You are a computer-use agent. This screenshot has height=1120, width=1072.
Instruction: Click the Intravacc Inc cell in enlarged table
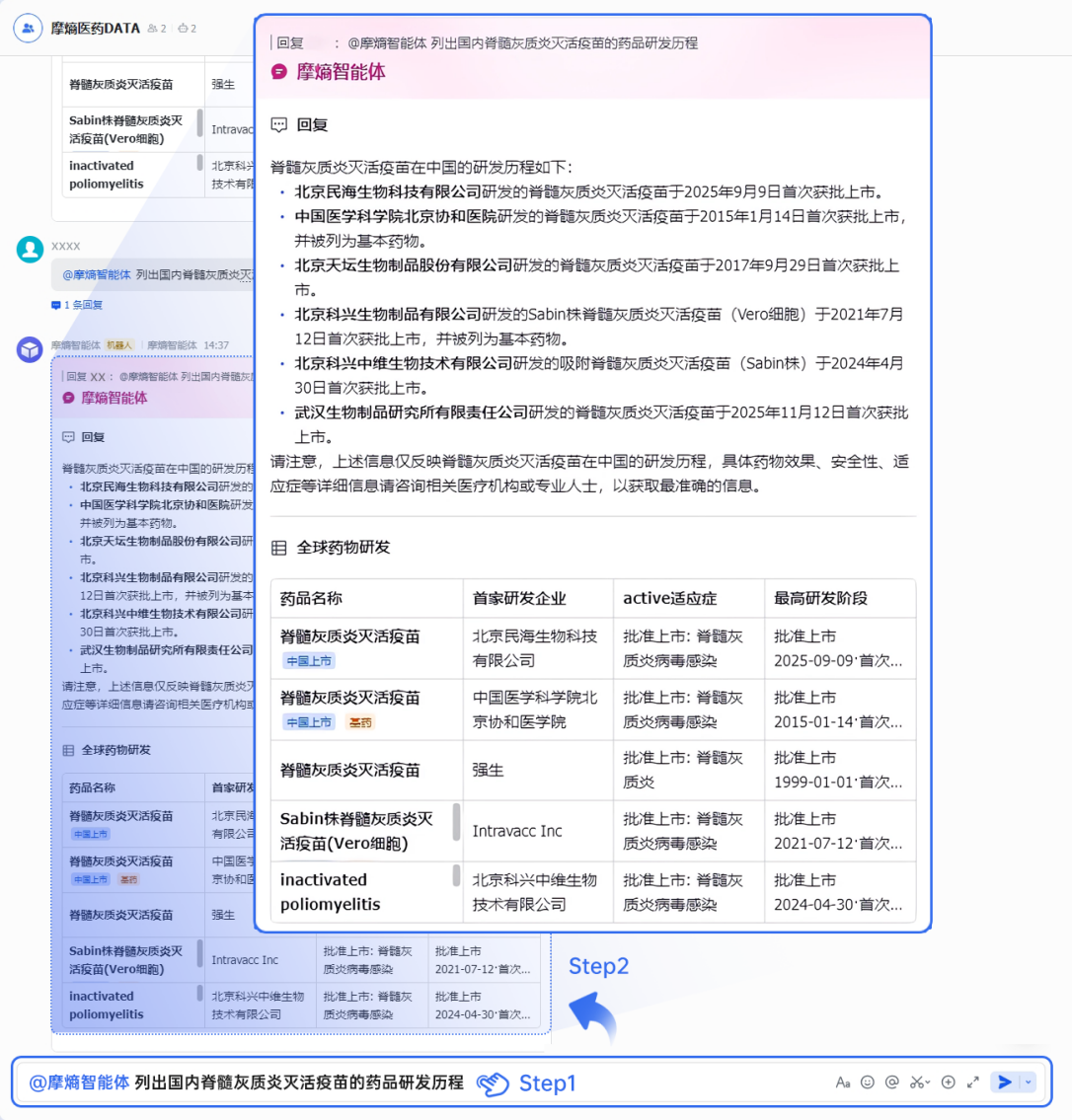pos(538,831)
